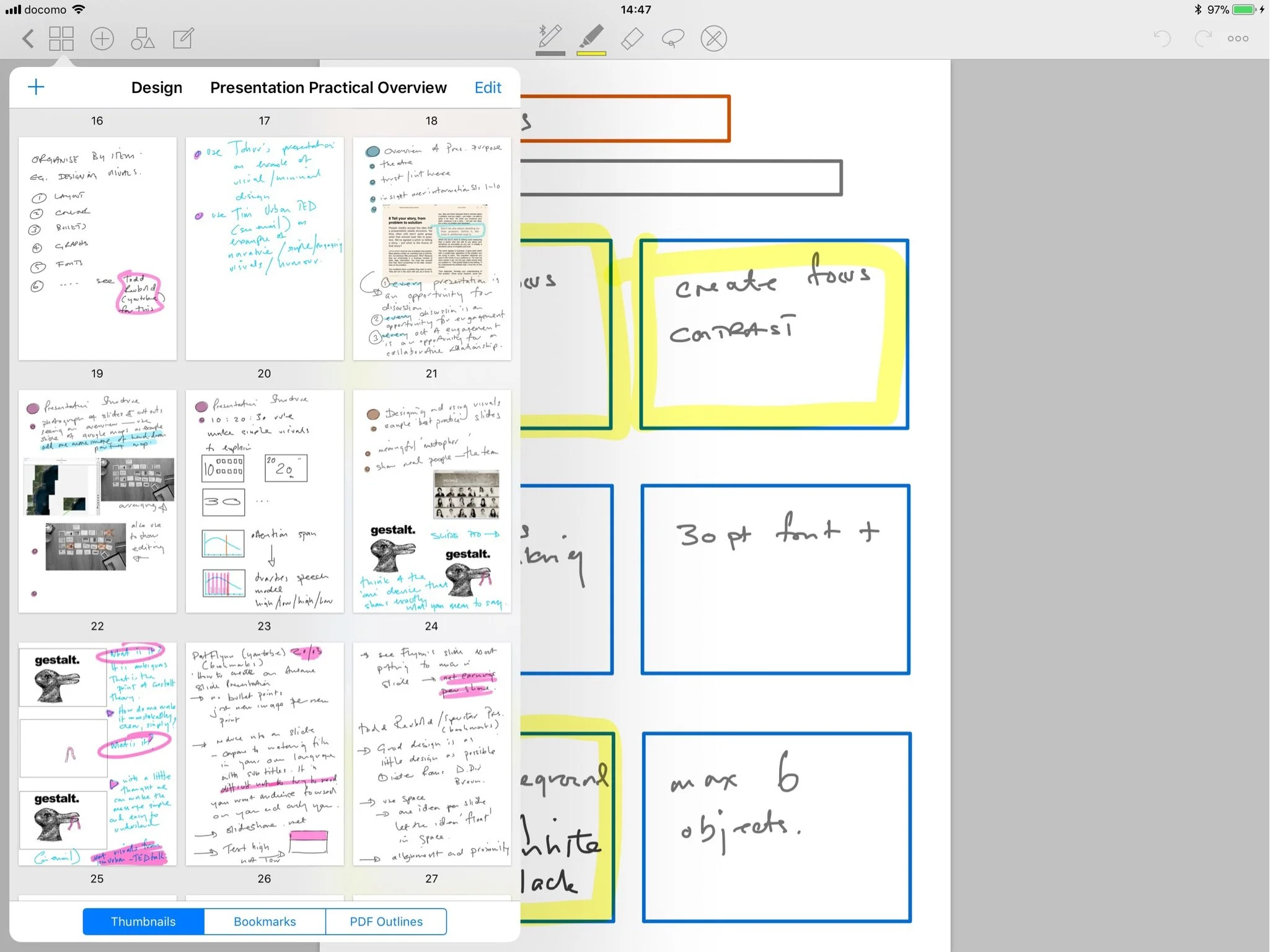
Task: Select the Pen tool
Action: 550,38
